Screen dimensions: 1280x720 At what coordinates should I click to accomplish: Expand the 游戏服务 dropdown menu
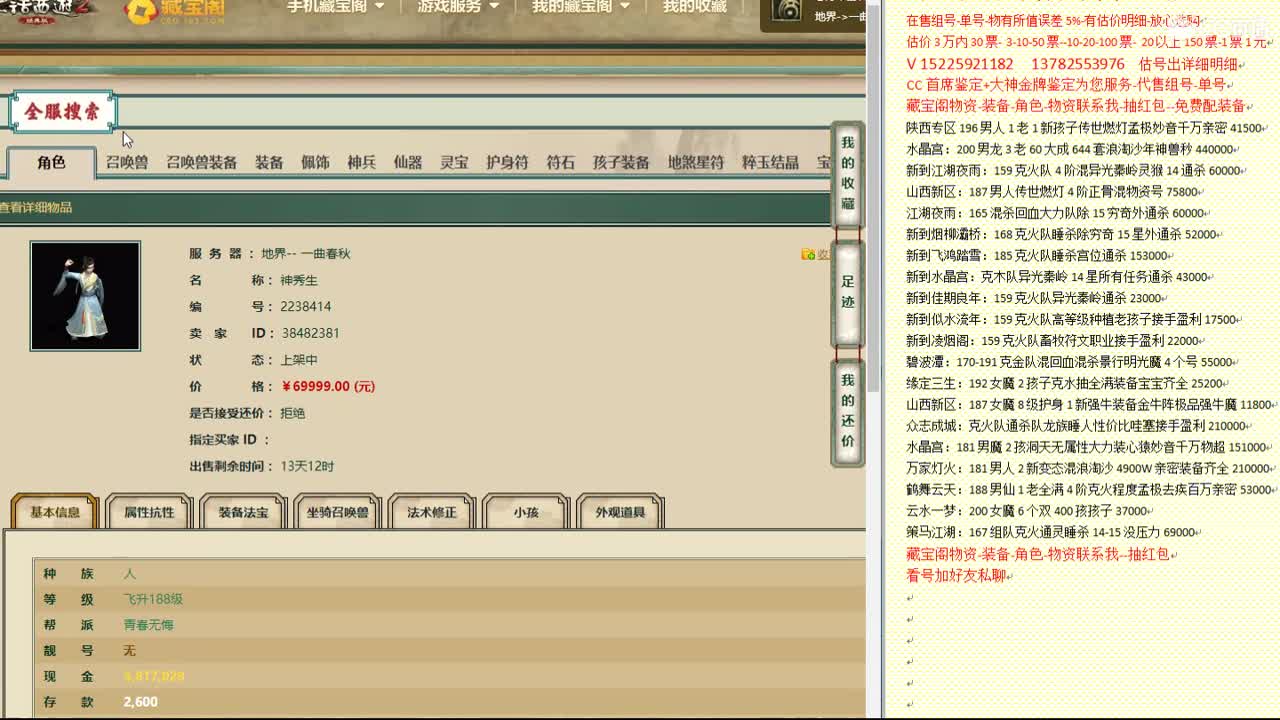(458, 7)
